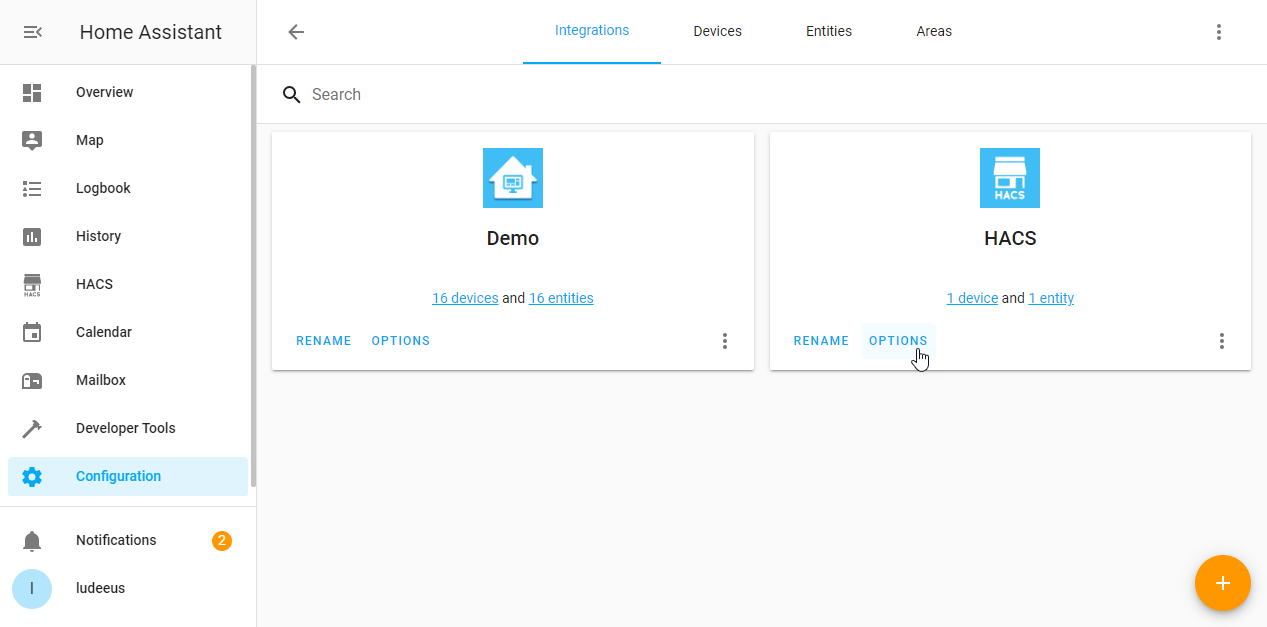
Task: Select the Map icon in sidebar
Action: [x=32, y=141]
